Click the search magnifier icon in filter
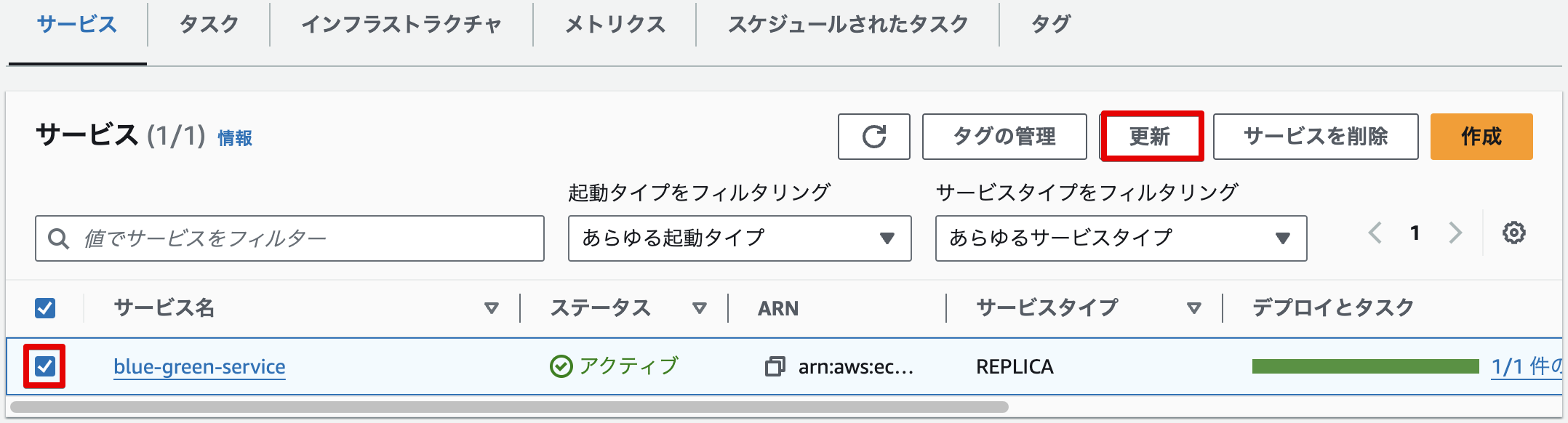The image size is (1568, 423). pos(58,238)
